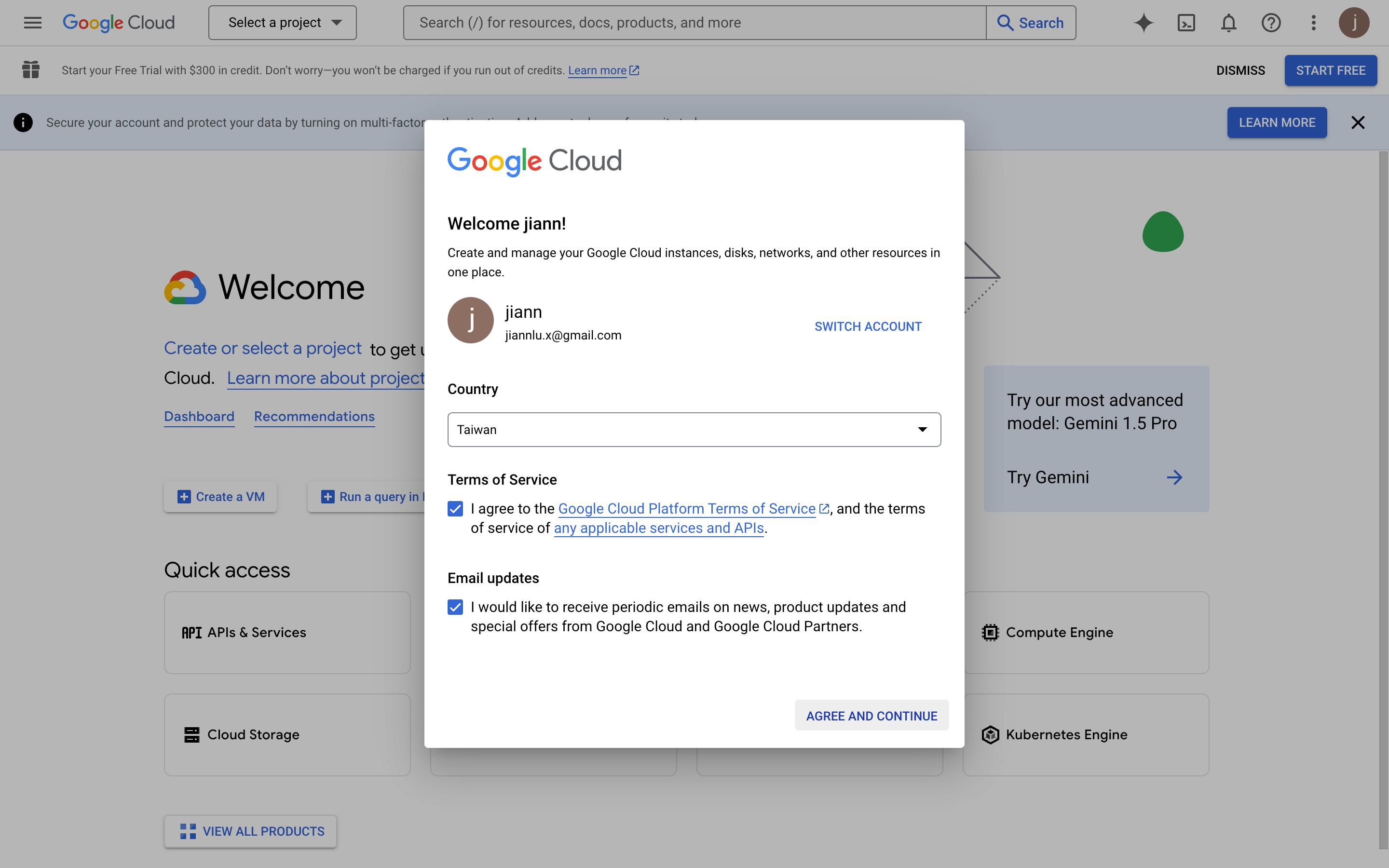This screenshot has width=1389, height=868.
Task: Open the hamburger navigation menu
Action: (33, 23)
